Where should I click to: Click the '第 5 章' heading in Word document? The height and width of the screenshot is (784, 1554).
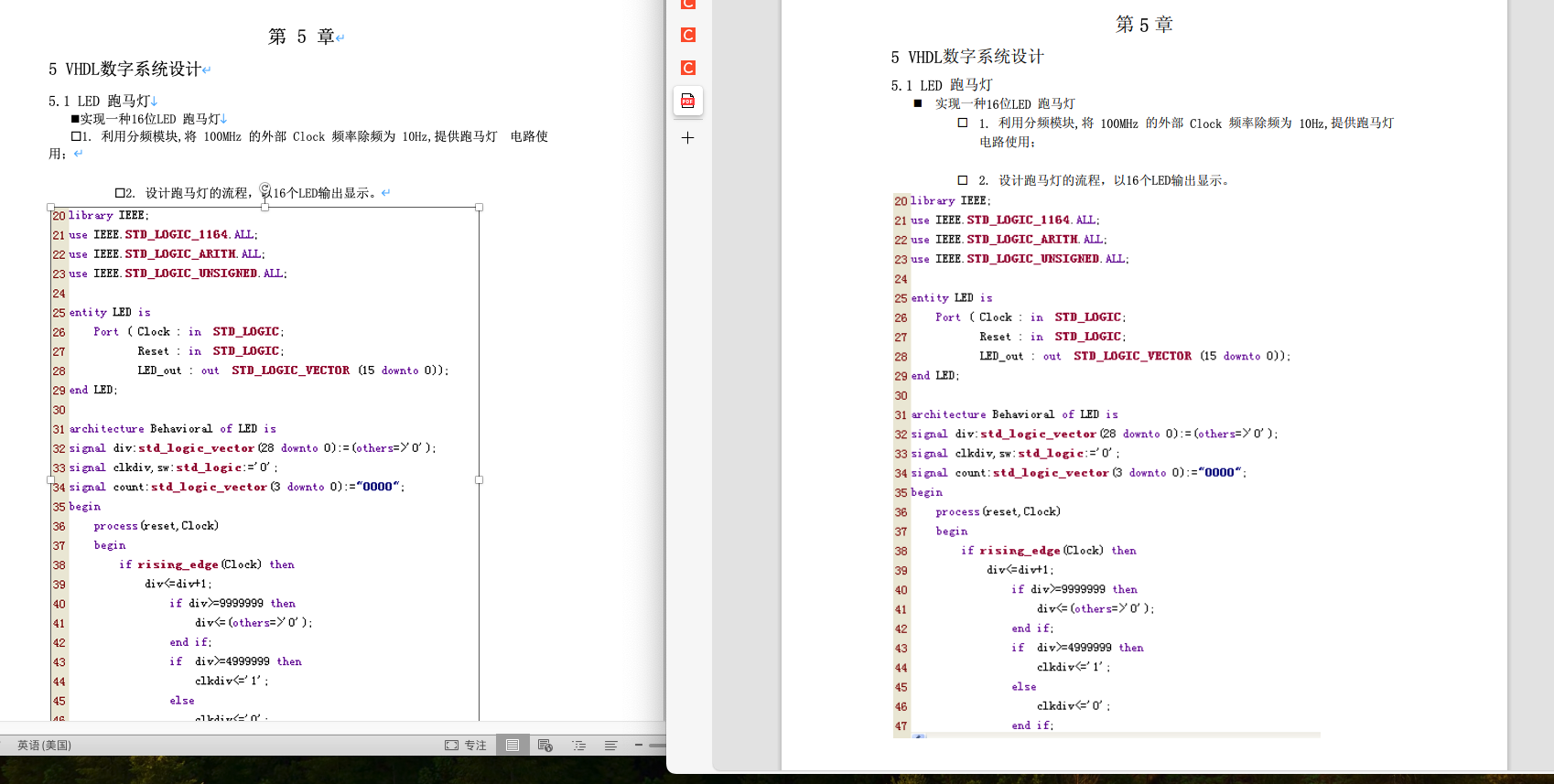point(301,37)
